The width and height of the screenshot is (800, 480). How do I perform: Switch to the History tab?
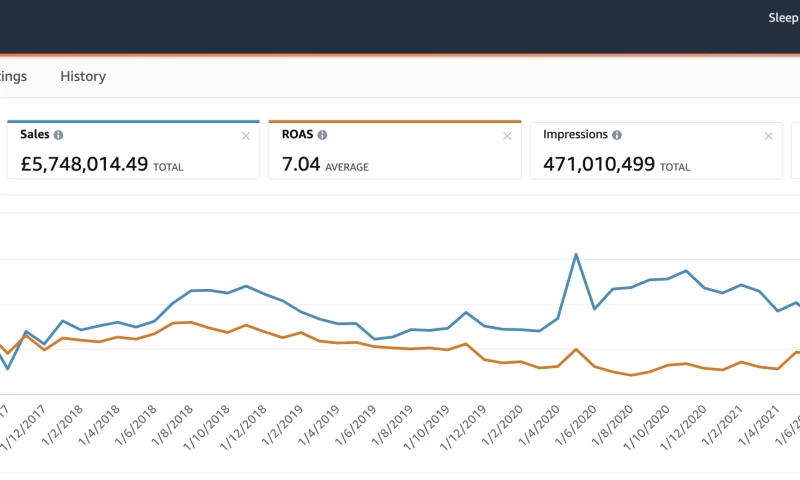click(x=83, y=76)
